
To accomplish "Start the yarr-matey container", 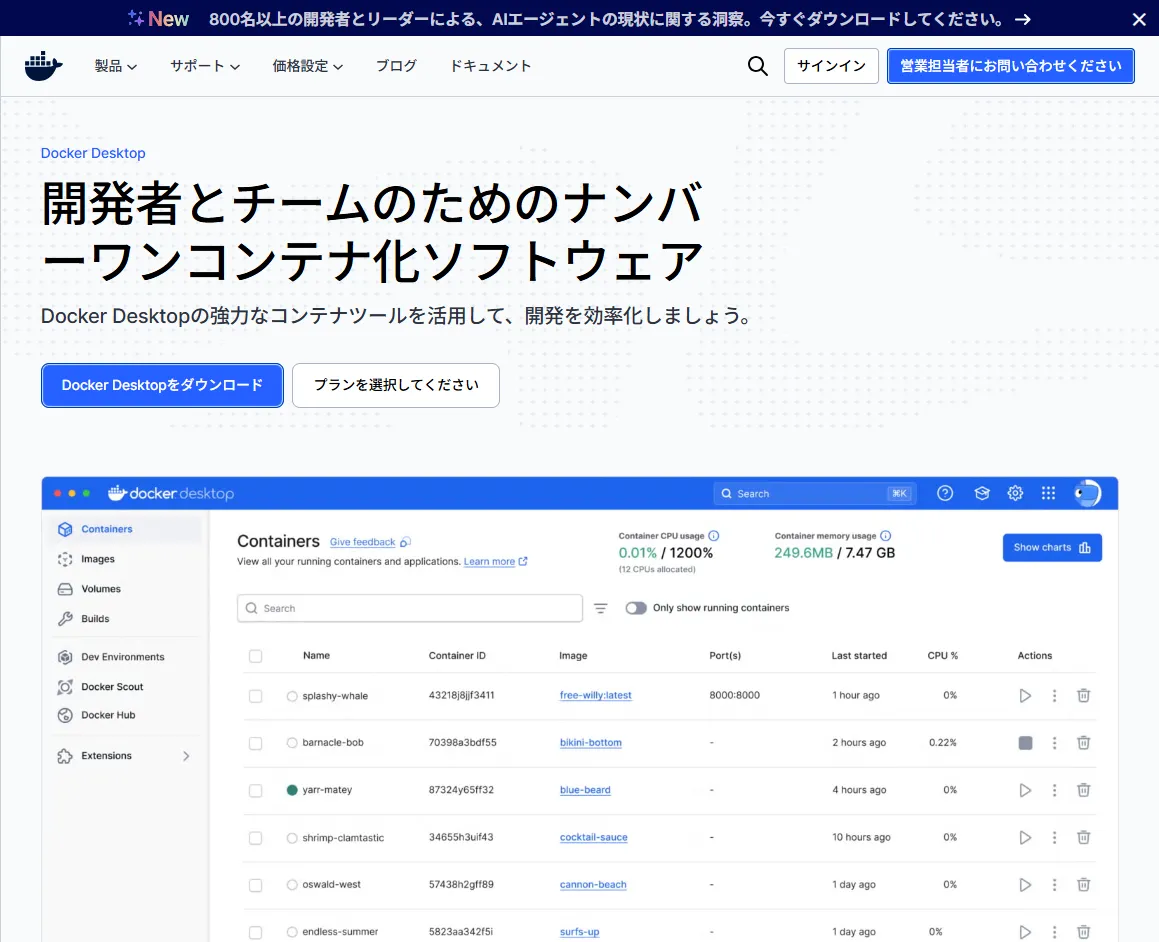I will (1025, 790).
